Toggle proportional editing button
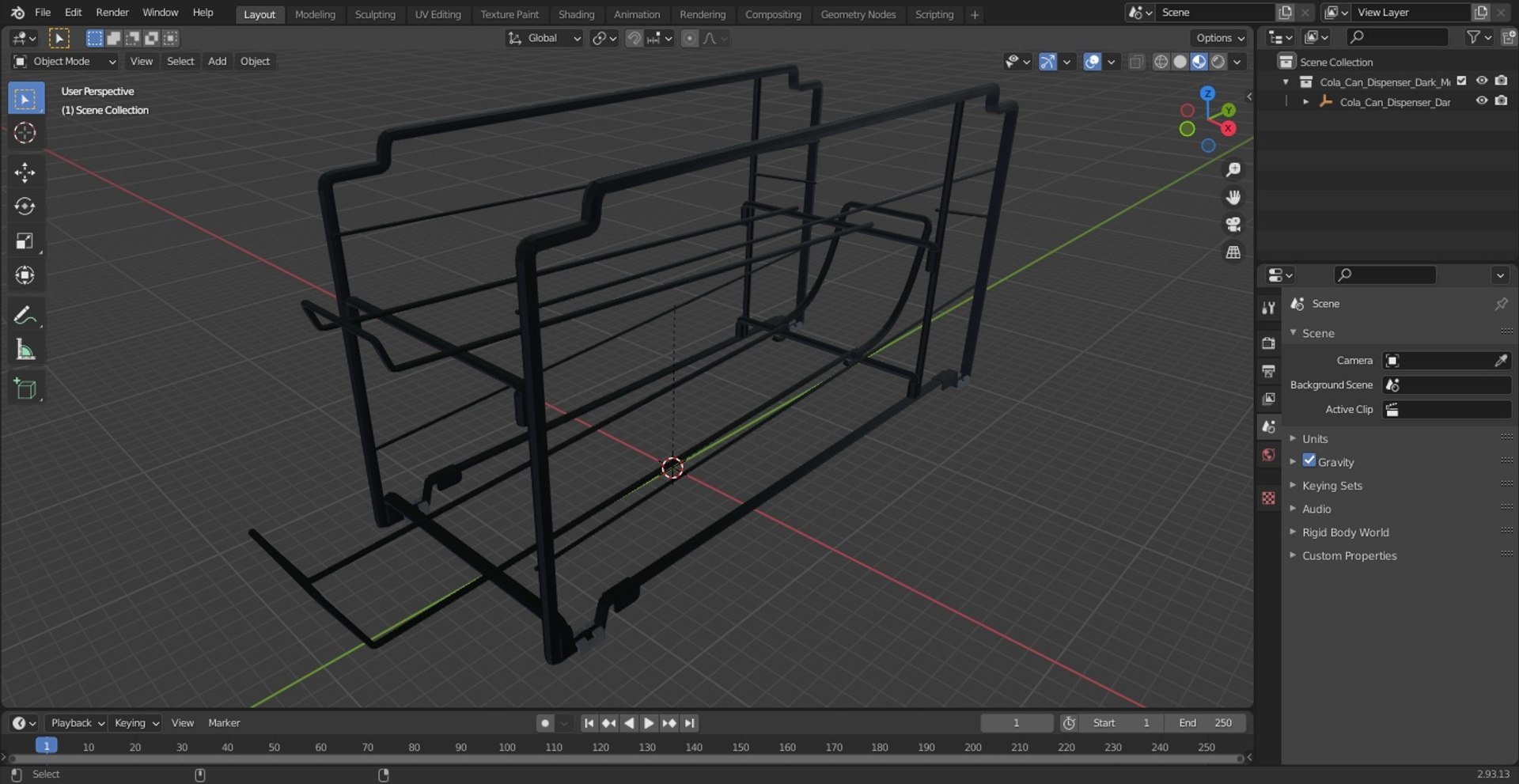Image resolution: width=1519 pixels, height=784 pixels. (690, 38)
